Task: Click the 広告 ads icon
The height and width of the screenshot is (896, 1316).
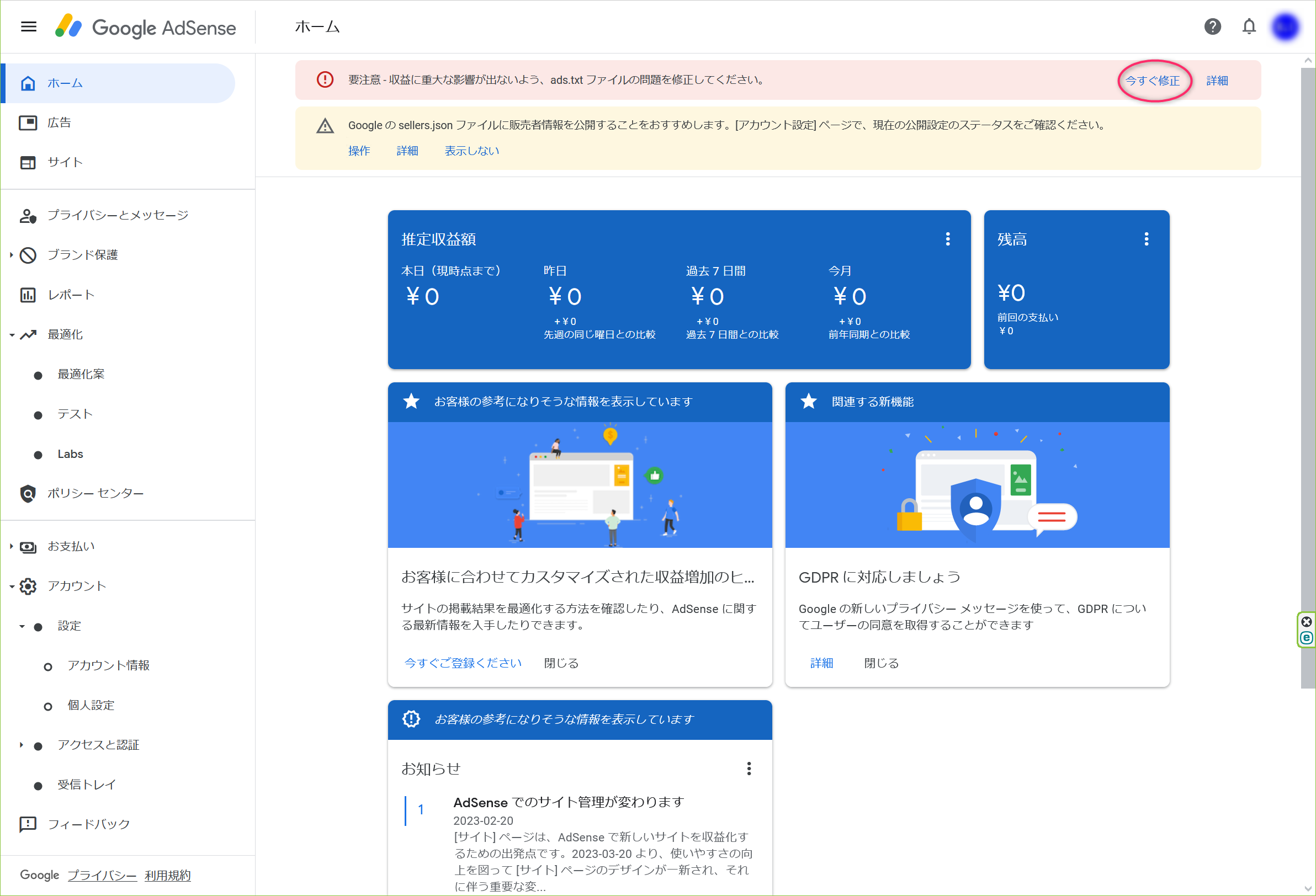Action: pos(28,123)
